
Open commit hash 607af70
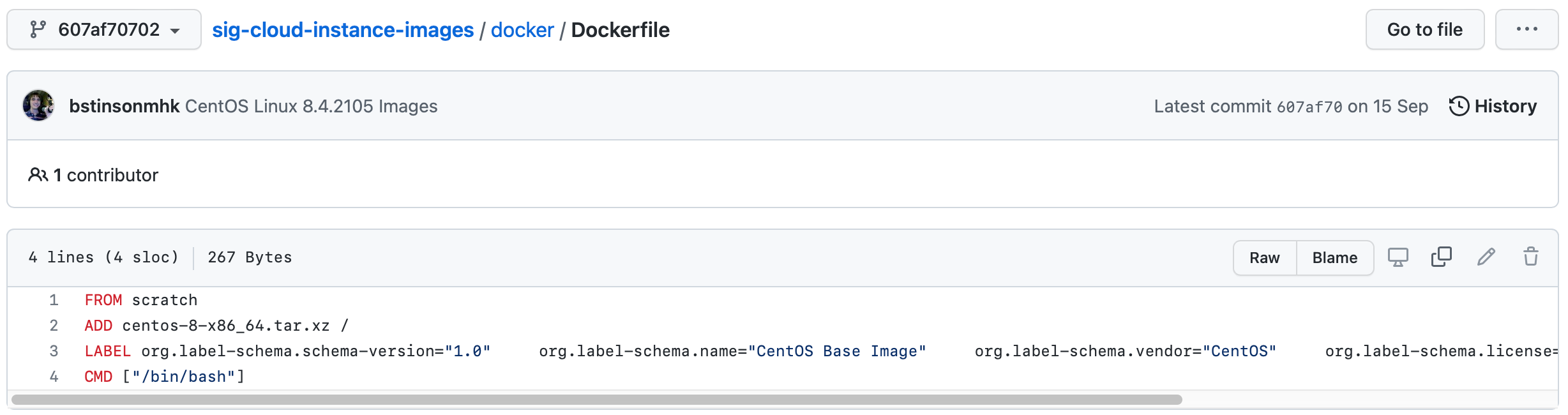[1309, 107]
